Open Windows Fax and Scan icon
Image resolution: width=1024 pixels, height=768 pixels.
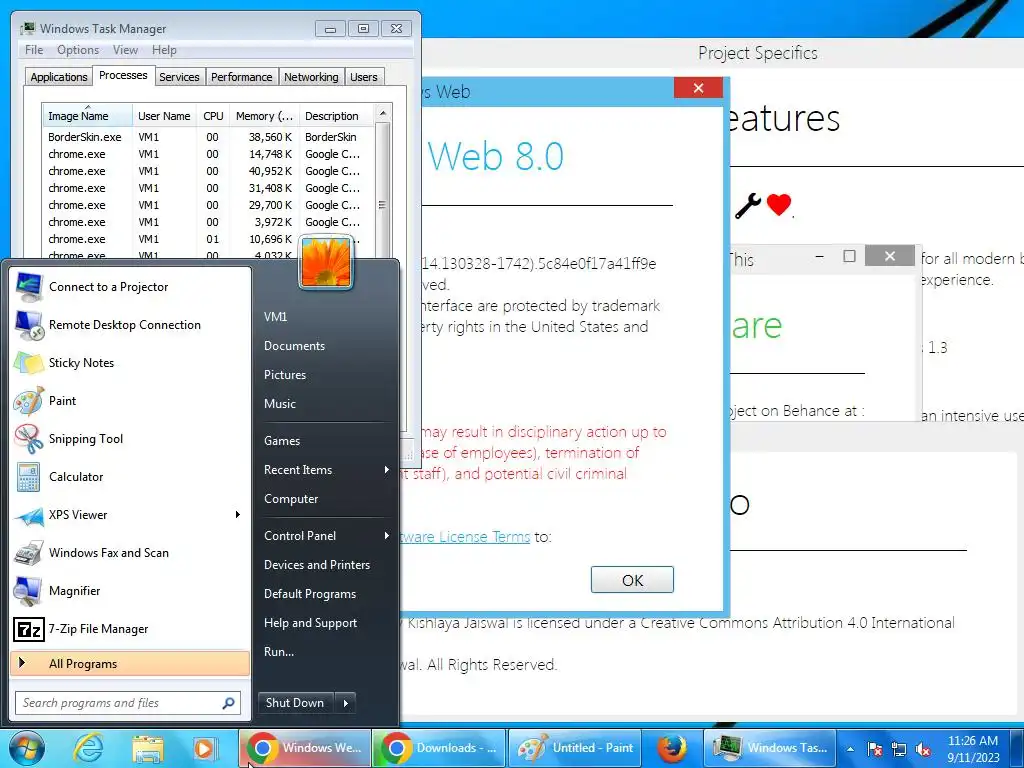click(29, 553)
